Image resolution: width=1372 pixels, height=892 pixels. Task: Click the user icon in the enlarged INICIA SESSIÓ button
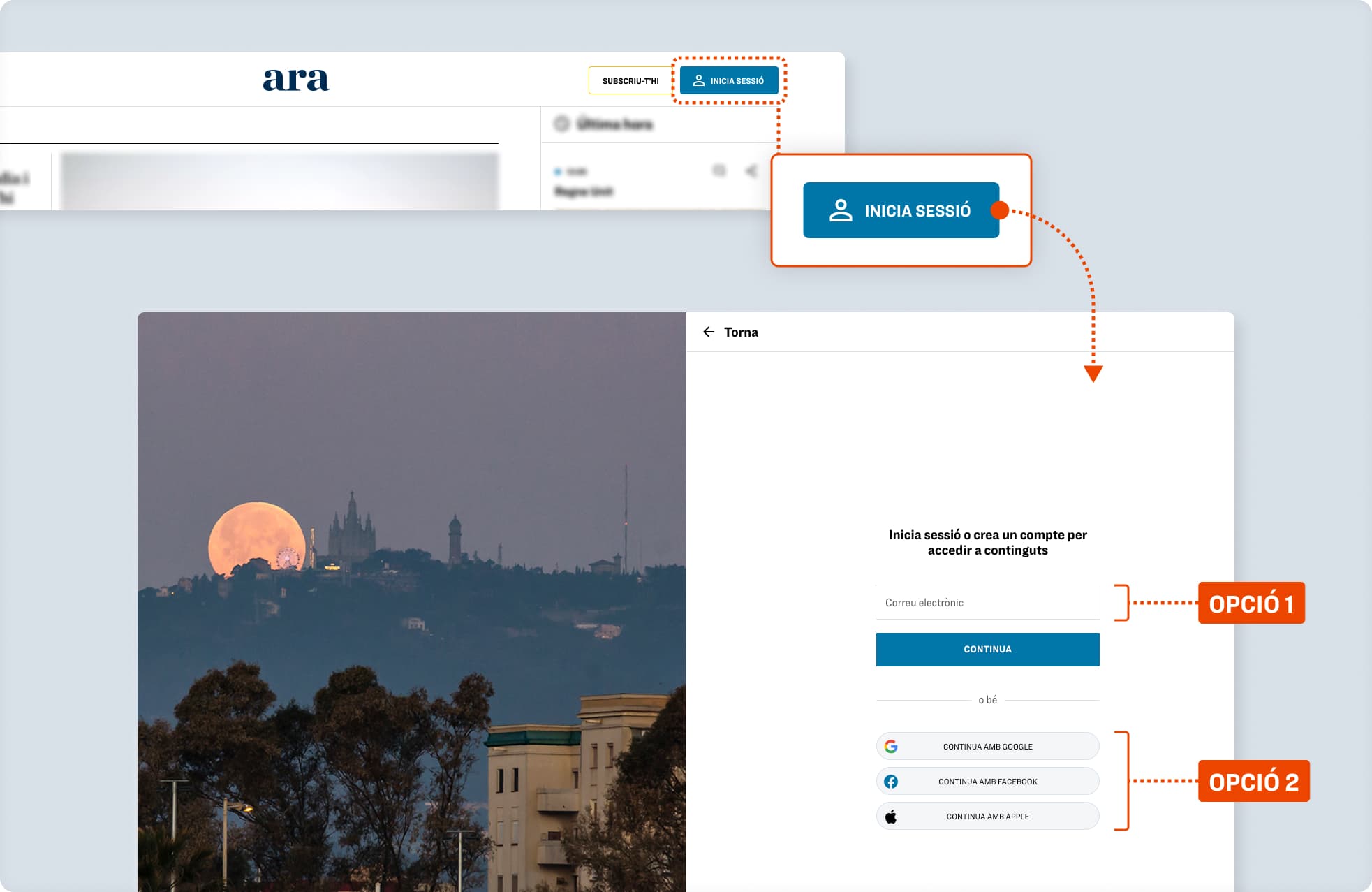pyautogui.click(x=840, y=210)
